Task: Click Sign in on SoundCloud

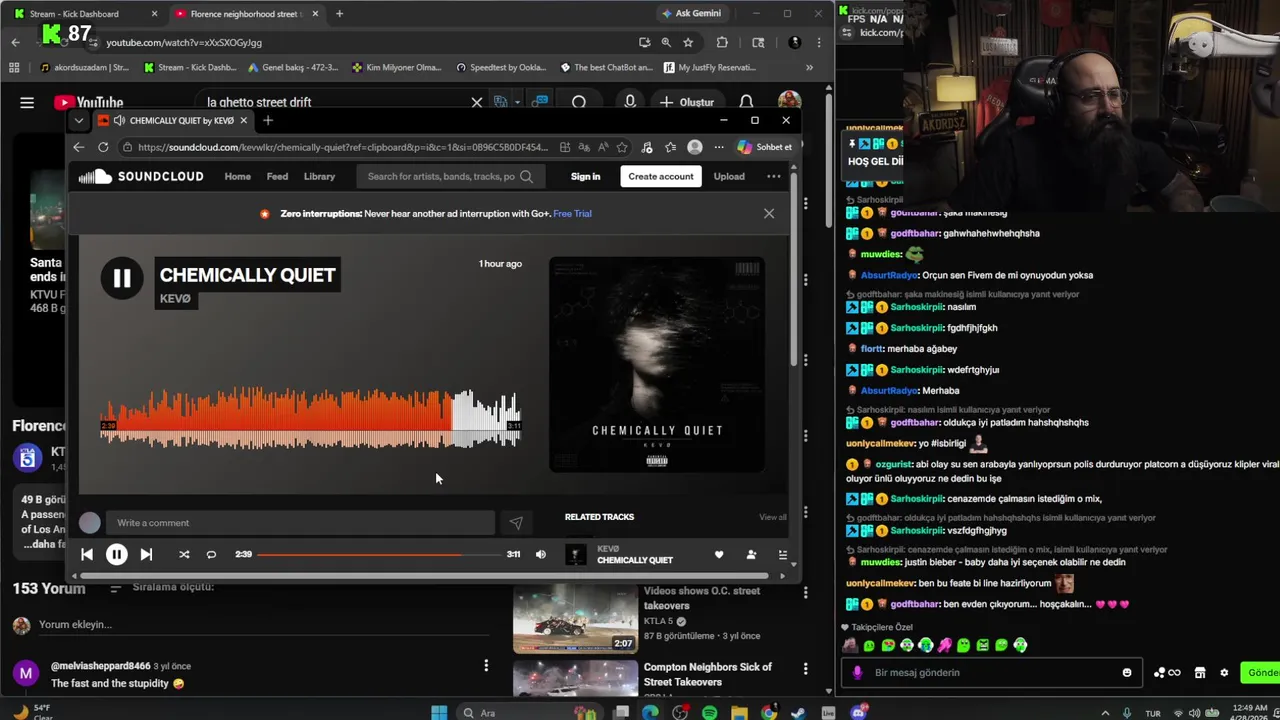Action: point(585,176)
